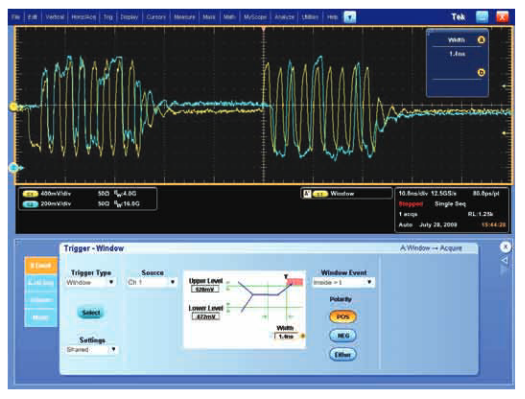
Task: Expand the Window Event dropdown
Action: (x=369, y=283)
